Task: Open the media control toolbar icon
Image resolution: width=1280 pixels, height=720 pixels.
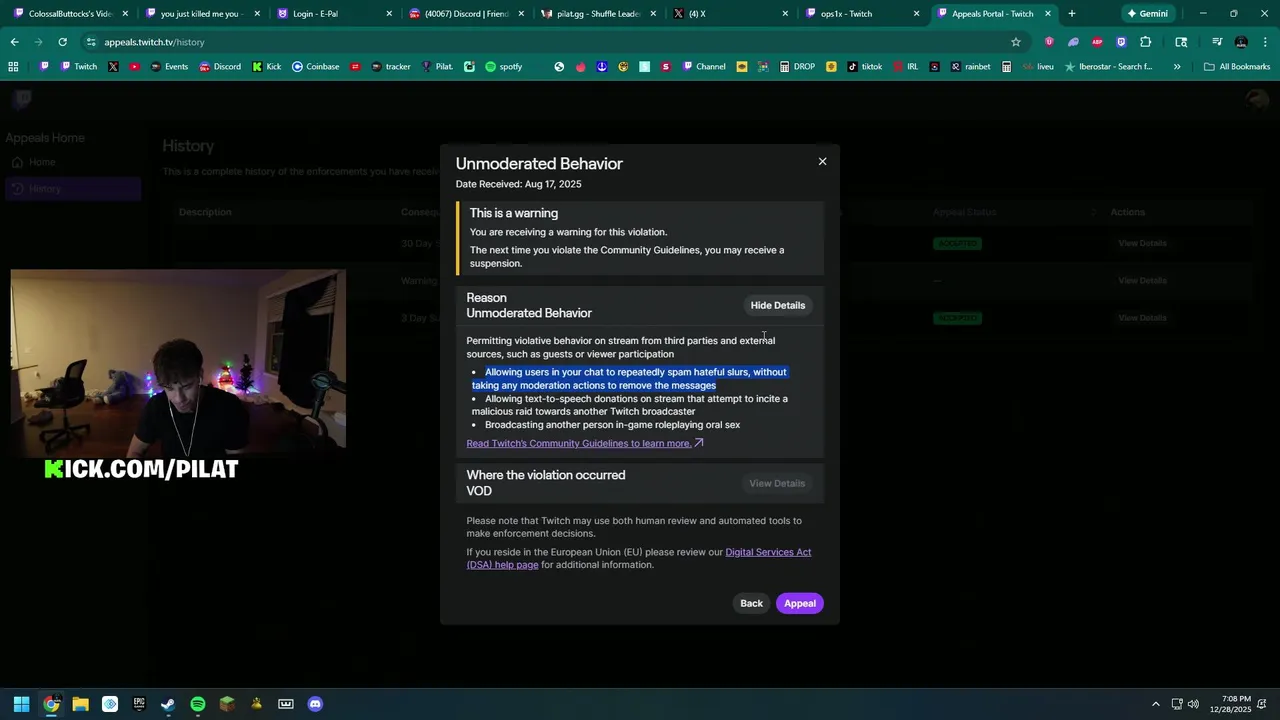Action: (x=1217, y=42)
